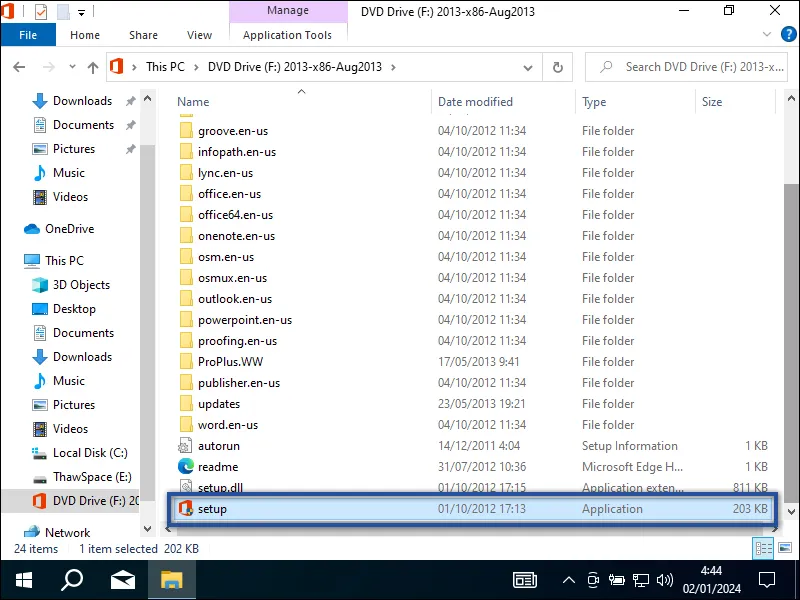Open the volume control in the system tray
Viewport: 800px width, 600px height.
tap(665, 580)
